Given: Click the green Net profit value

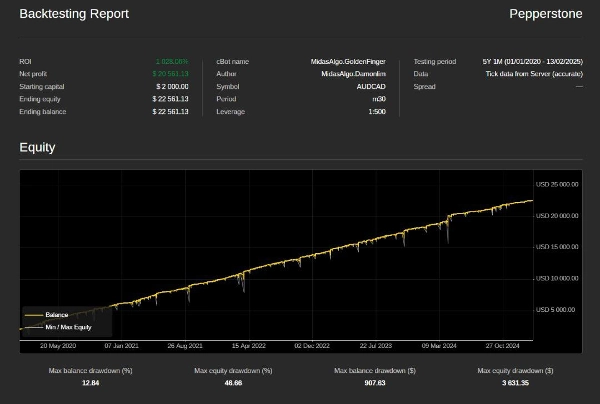Looking at the screenshot, I should [170, 74].
